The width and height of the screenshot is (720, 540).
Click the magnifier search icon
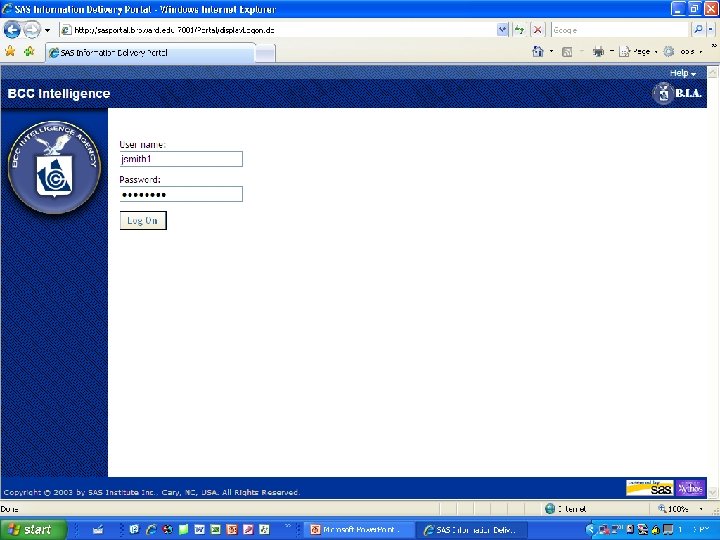point(698,30)
